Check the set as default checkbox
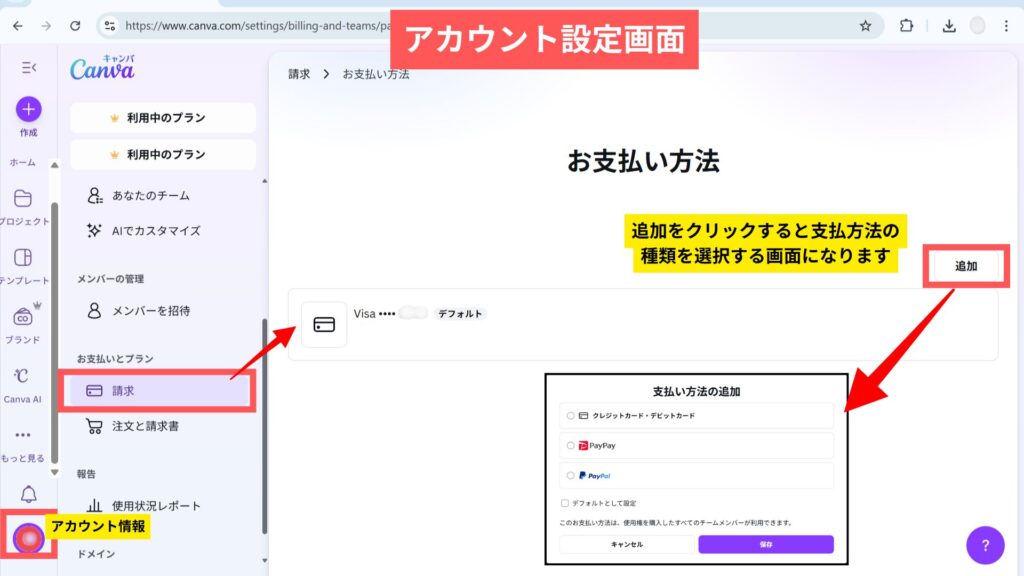The image size is (1024, 576). (x=565, y=503)
